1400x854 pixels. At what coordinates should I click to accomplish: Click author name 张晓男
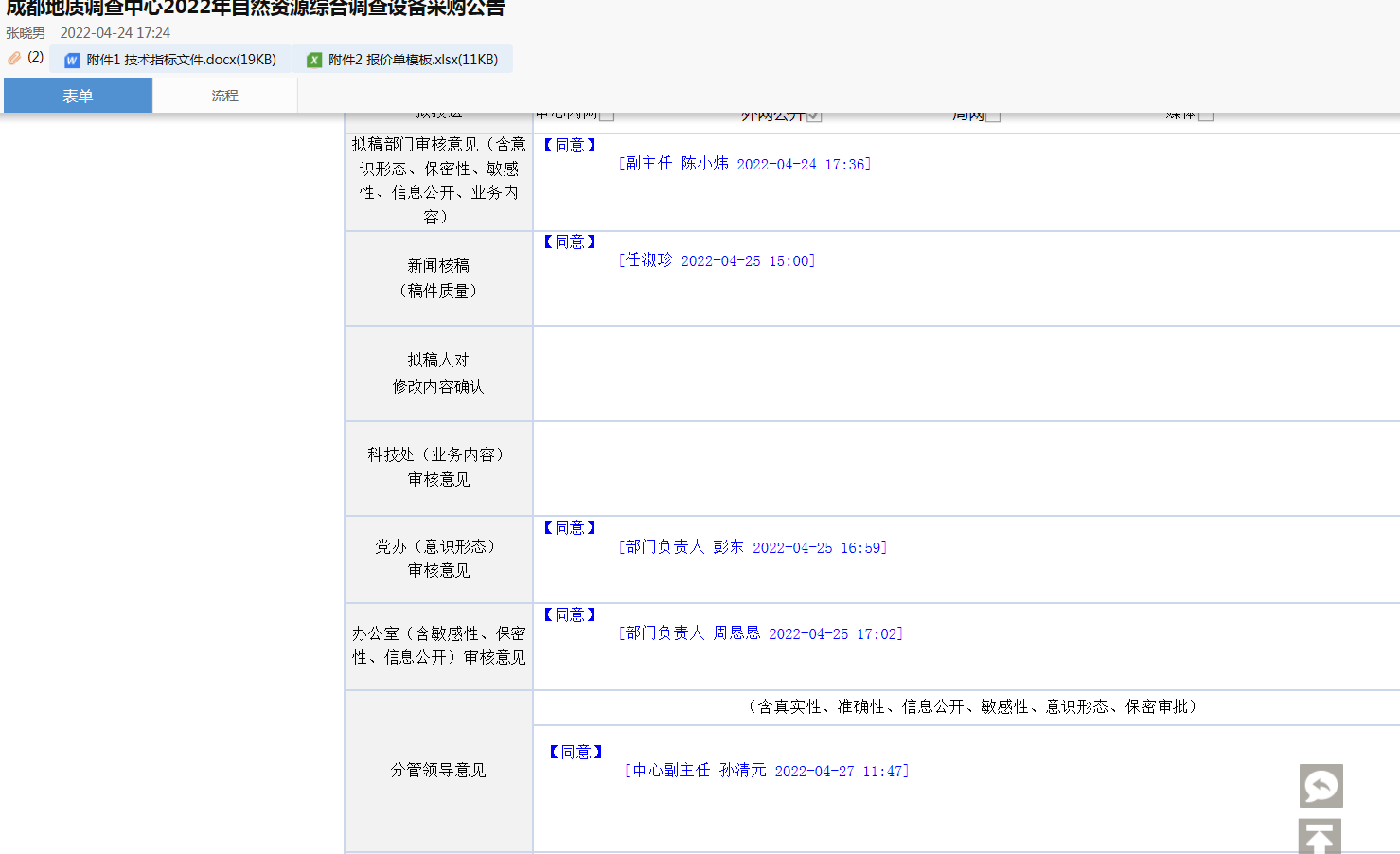pyautogui.click(x=26, y=33)
